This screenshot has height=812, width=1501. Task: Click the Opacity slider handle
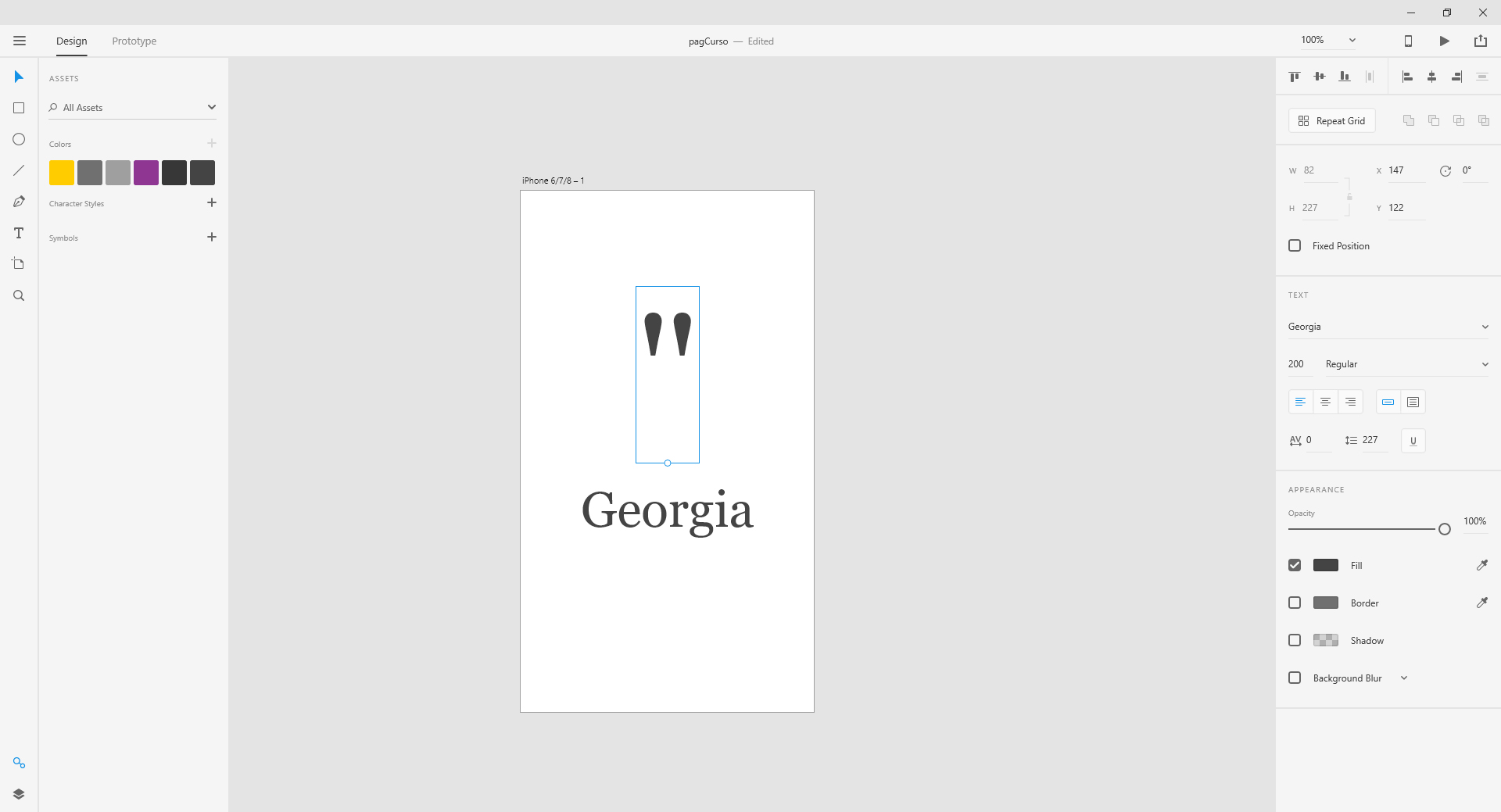tap(1445, 529)
